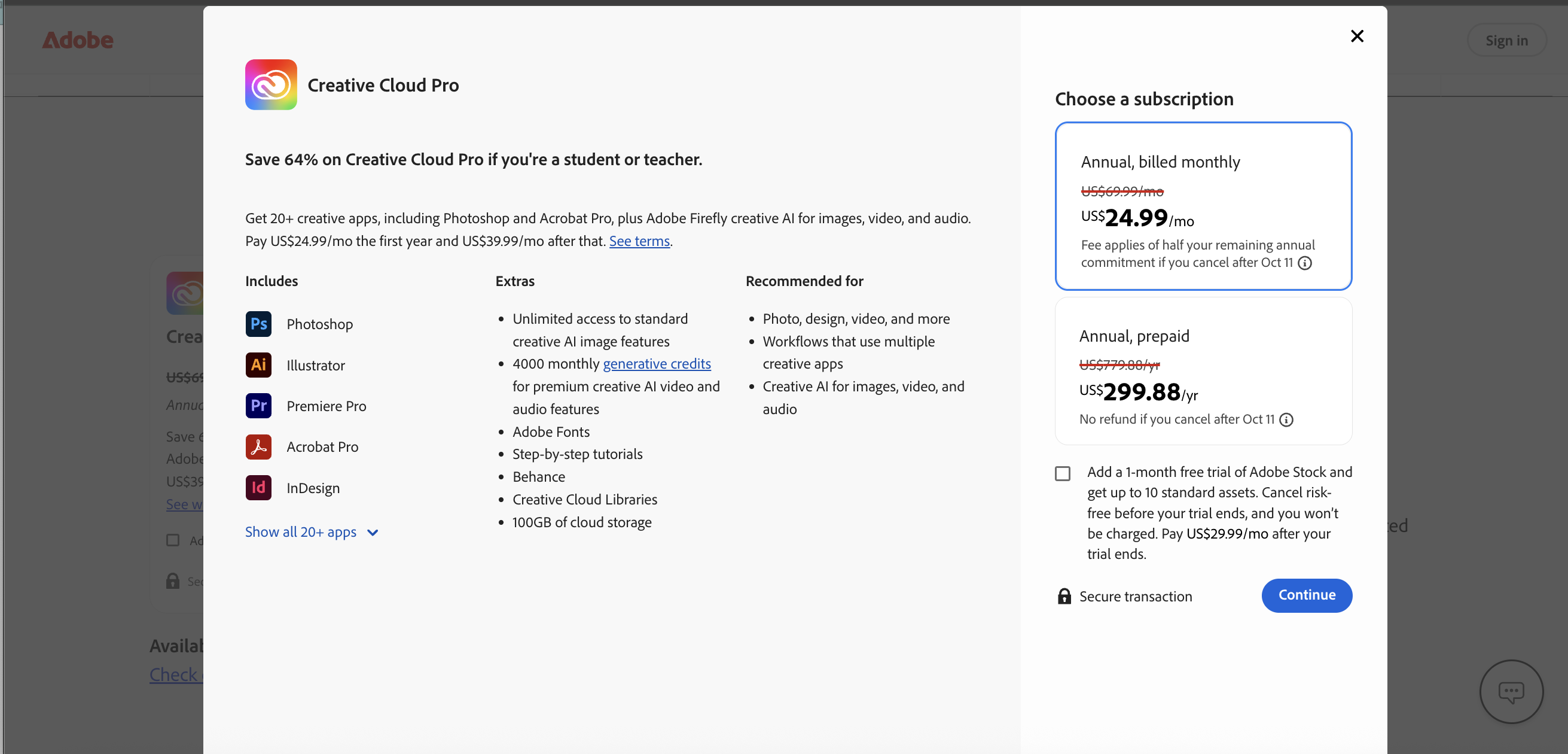Expand Show all 20+ apps list
This screenshot has width=1568, height=754.
coord(301,532)
